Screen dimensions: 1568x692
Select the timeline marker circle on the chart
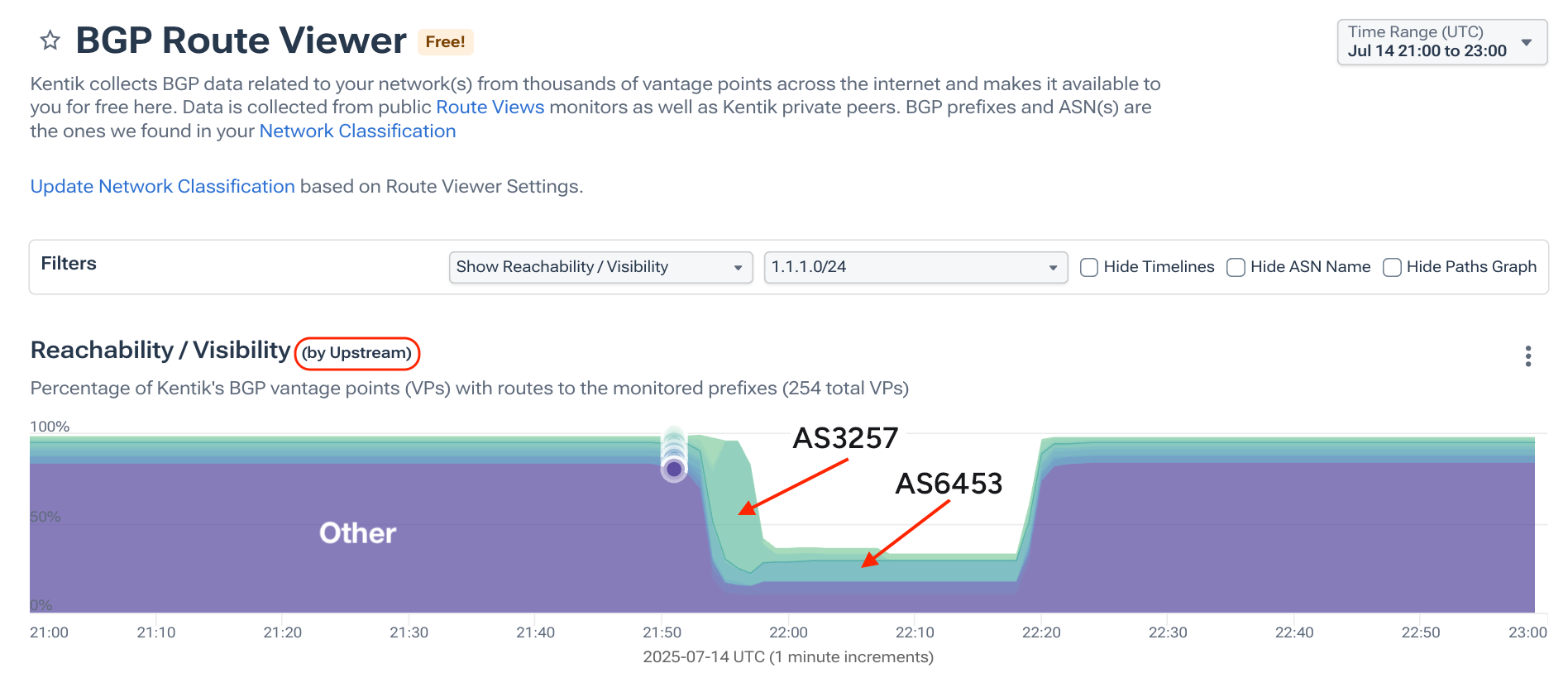click(x=674, y=470)
